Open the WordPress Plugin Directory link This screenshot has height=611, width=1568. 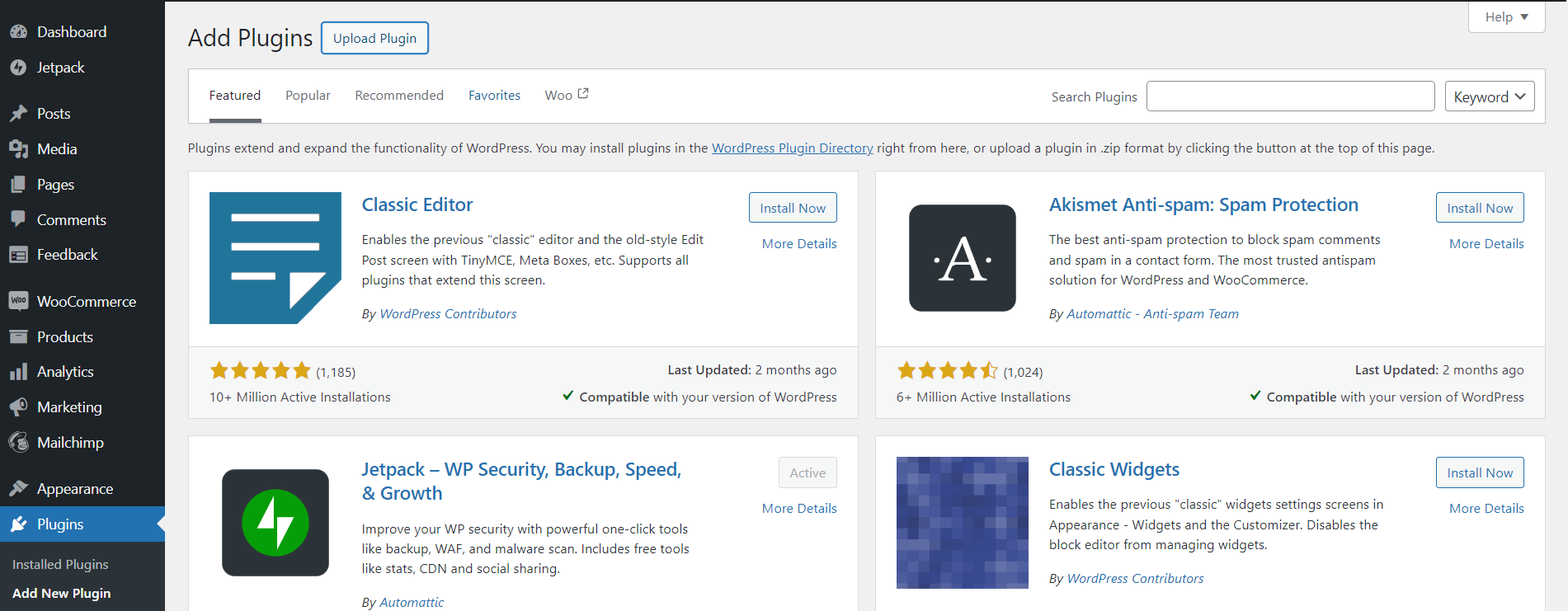click(x=792, y=148)
